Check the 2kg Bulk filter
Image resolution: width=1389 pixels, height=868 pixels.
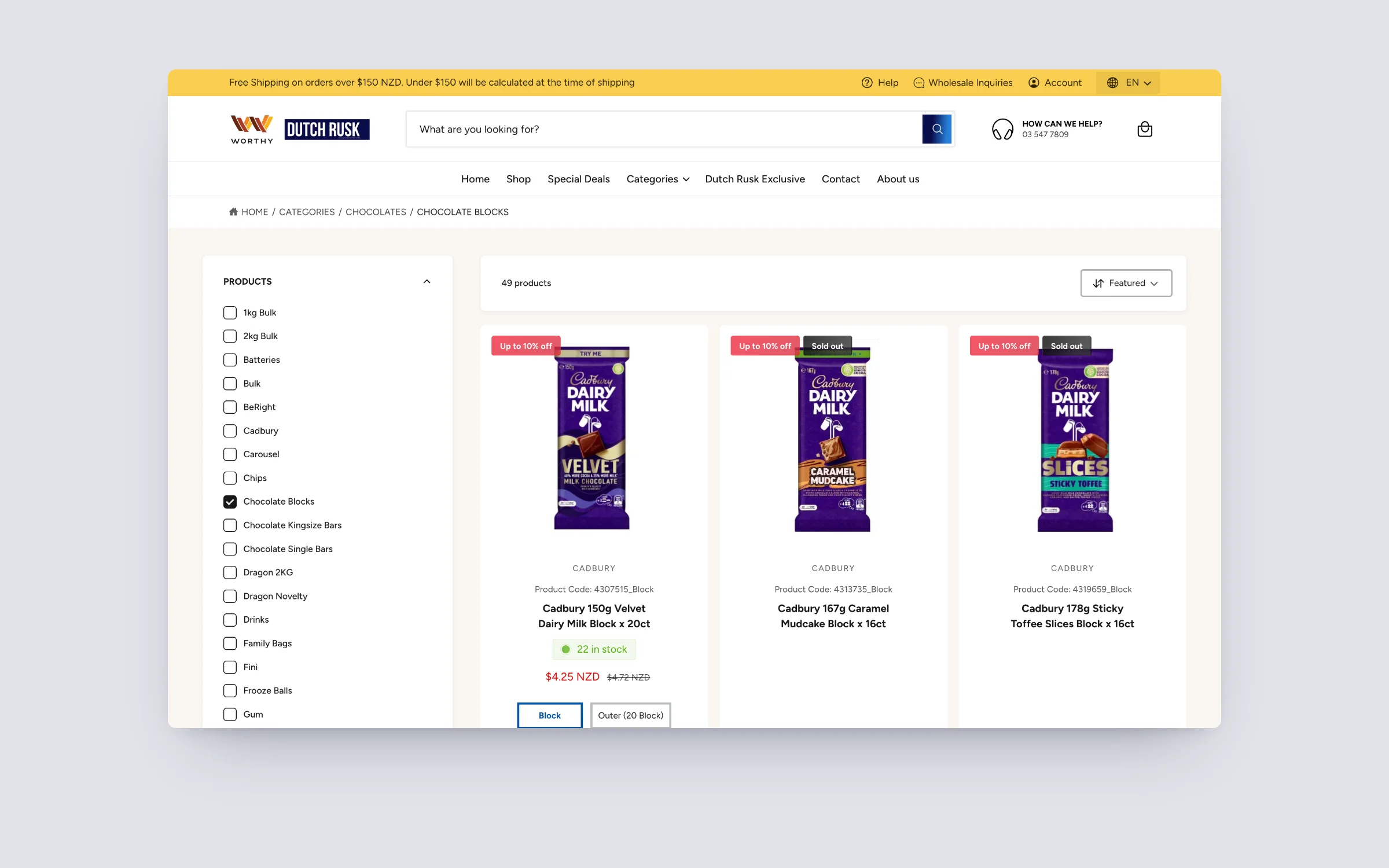pyautogui.click(x=230, y=336)
